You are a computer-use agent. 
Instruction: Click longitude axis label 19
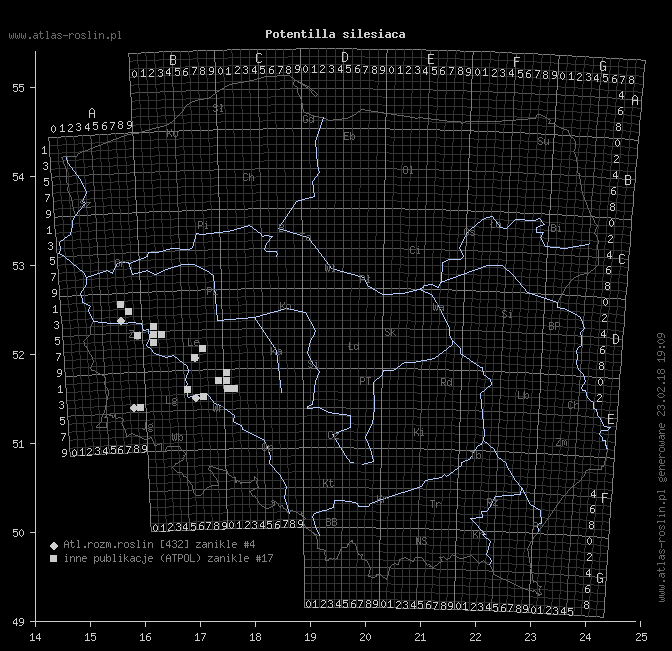pyautogui.click(x=310, y=637)
